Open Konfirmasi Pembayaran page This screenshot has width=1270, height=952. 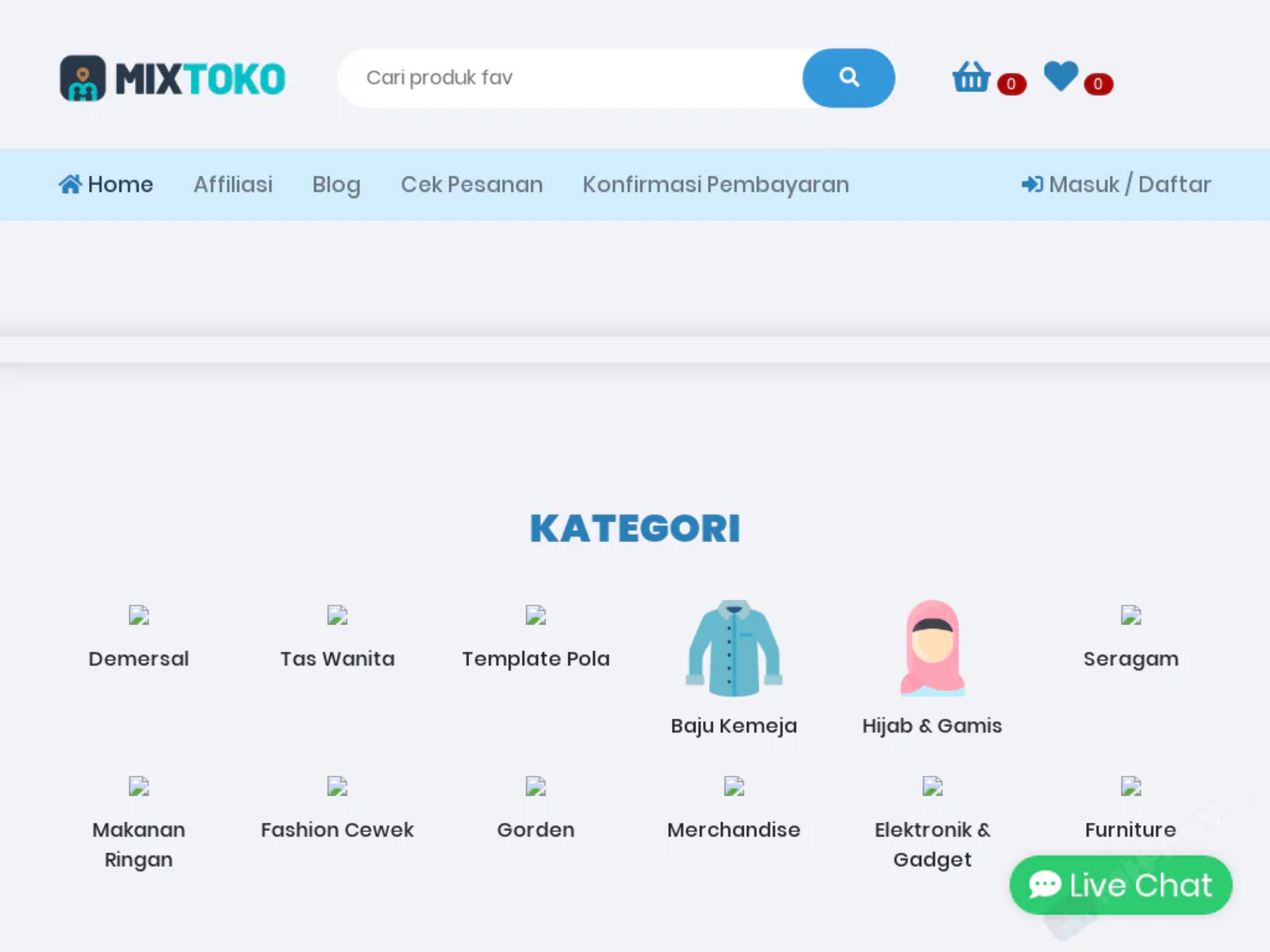716,184
